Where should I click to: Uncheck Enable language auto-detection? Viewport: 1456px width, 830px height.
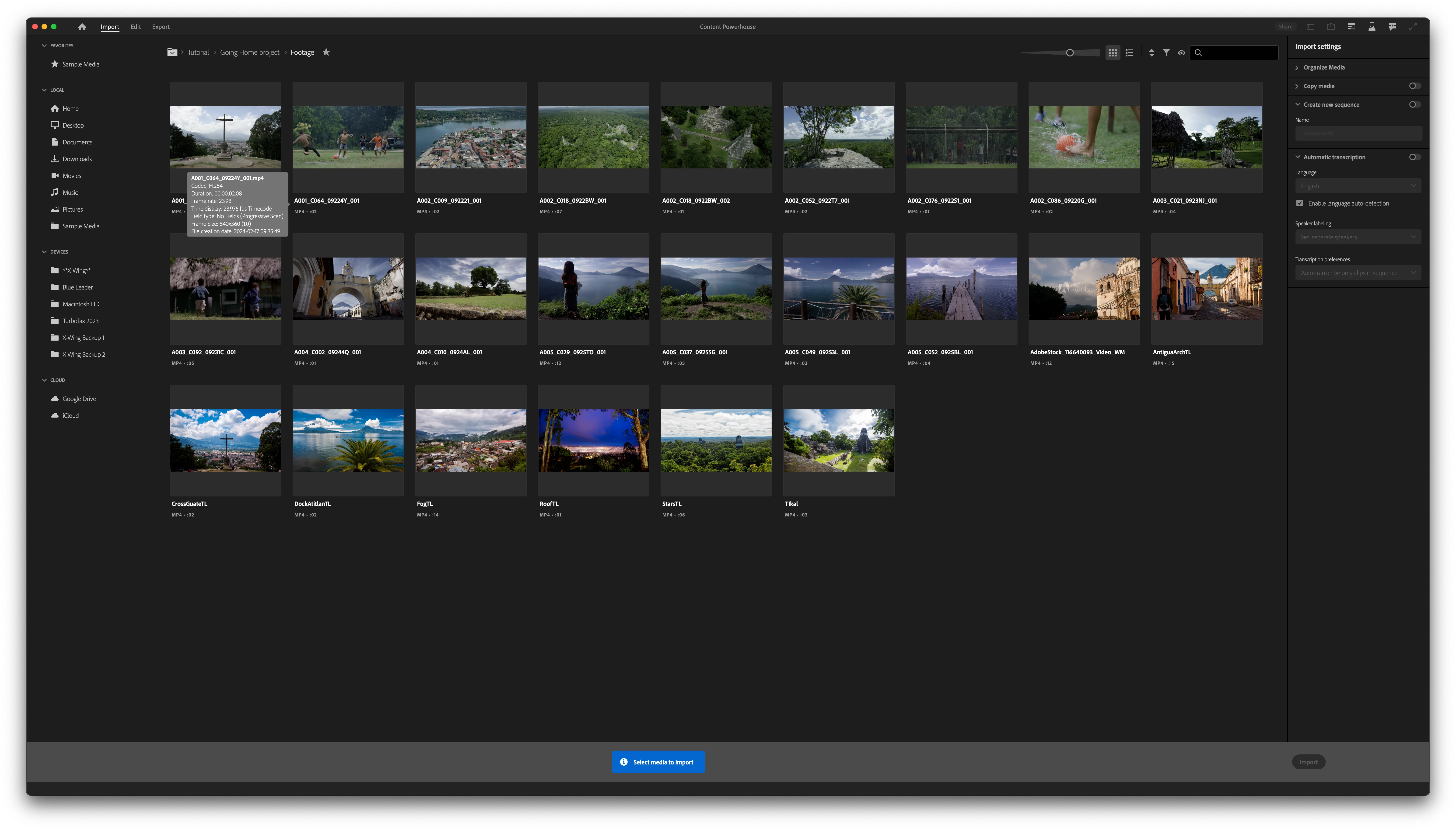(1300, 203)
